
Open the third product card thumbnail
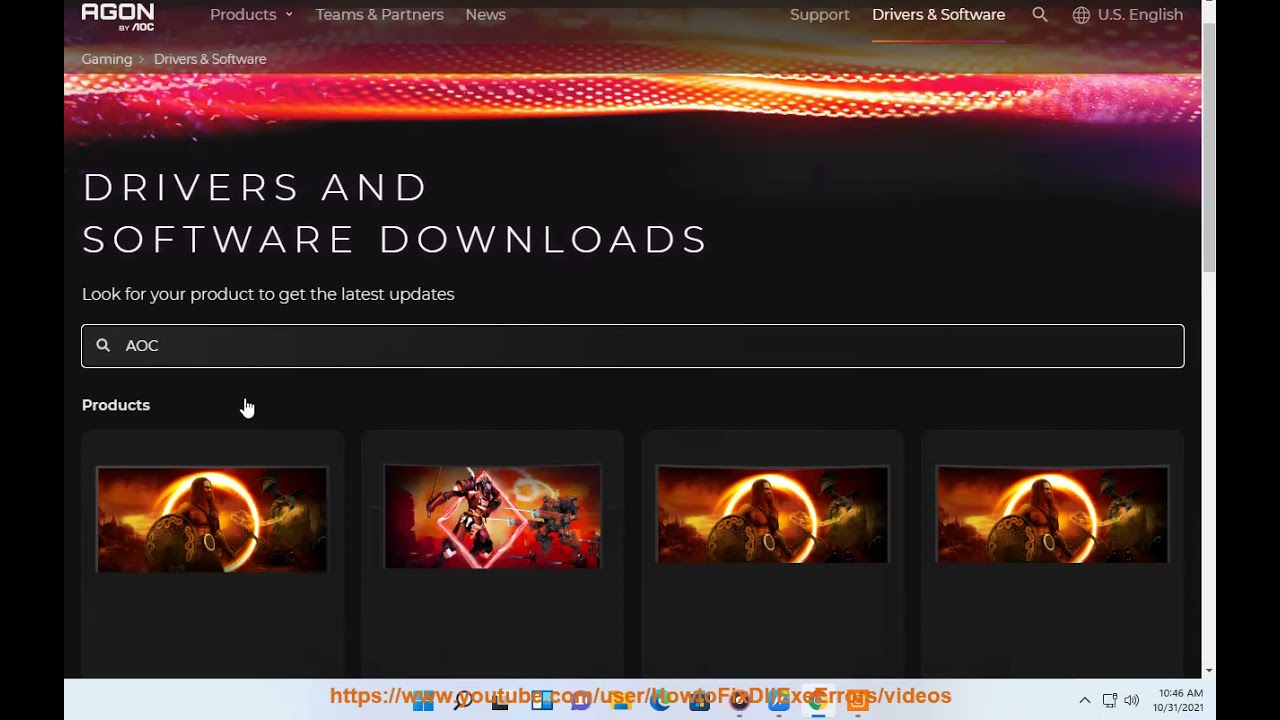click(772, 514)
